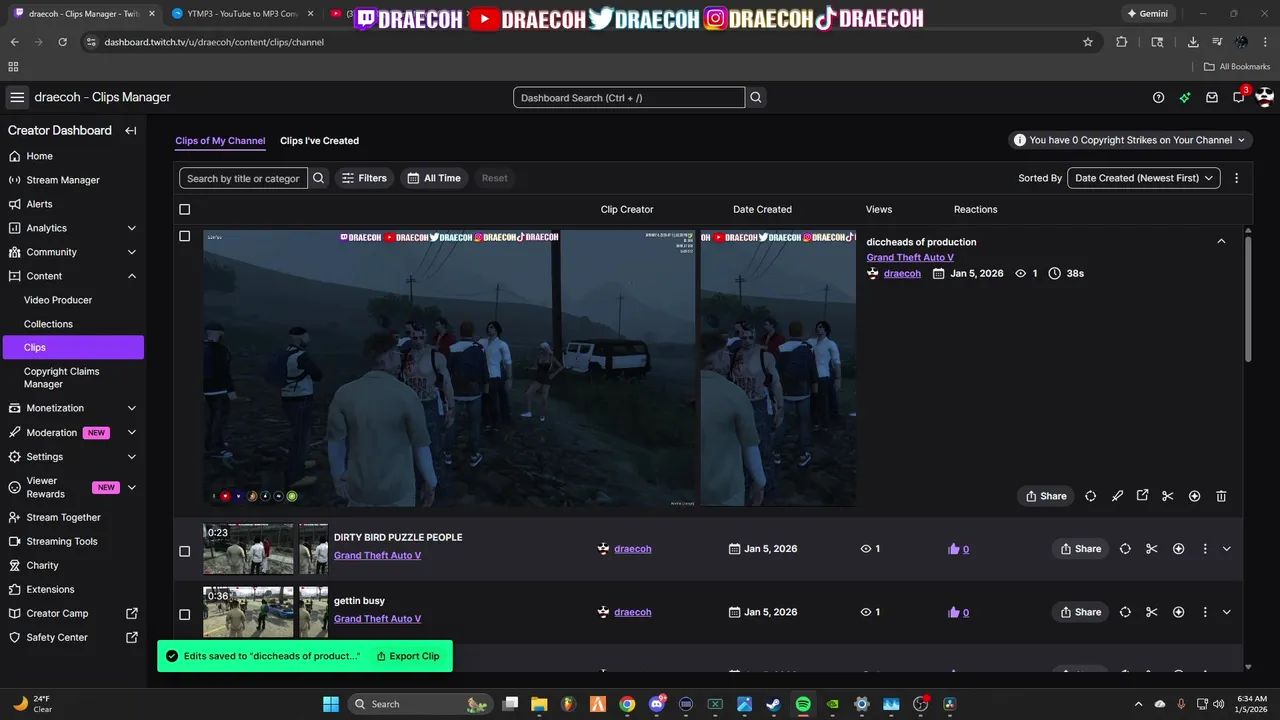Click the Windows Start button
The height and width of the screenshot is (720, 1280).
pos(331,704)
